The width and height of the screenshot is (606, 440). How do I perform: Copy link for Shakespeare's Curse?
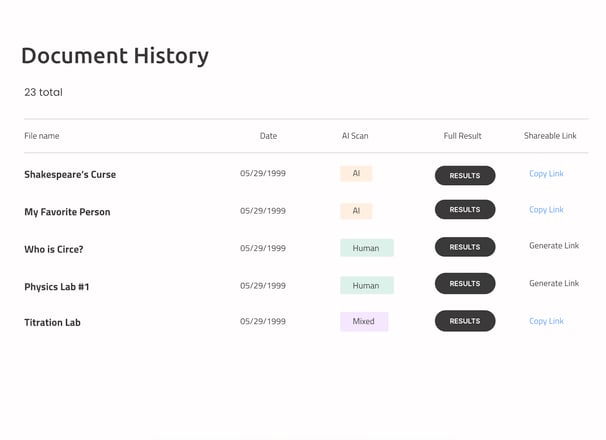point(546,174)
